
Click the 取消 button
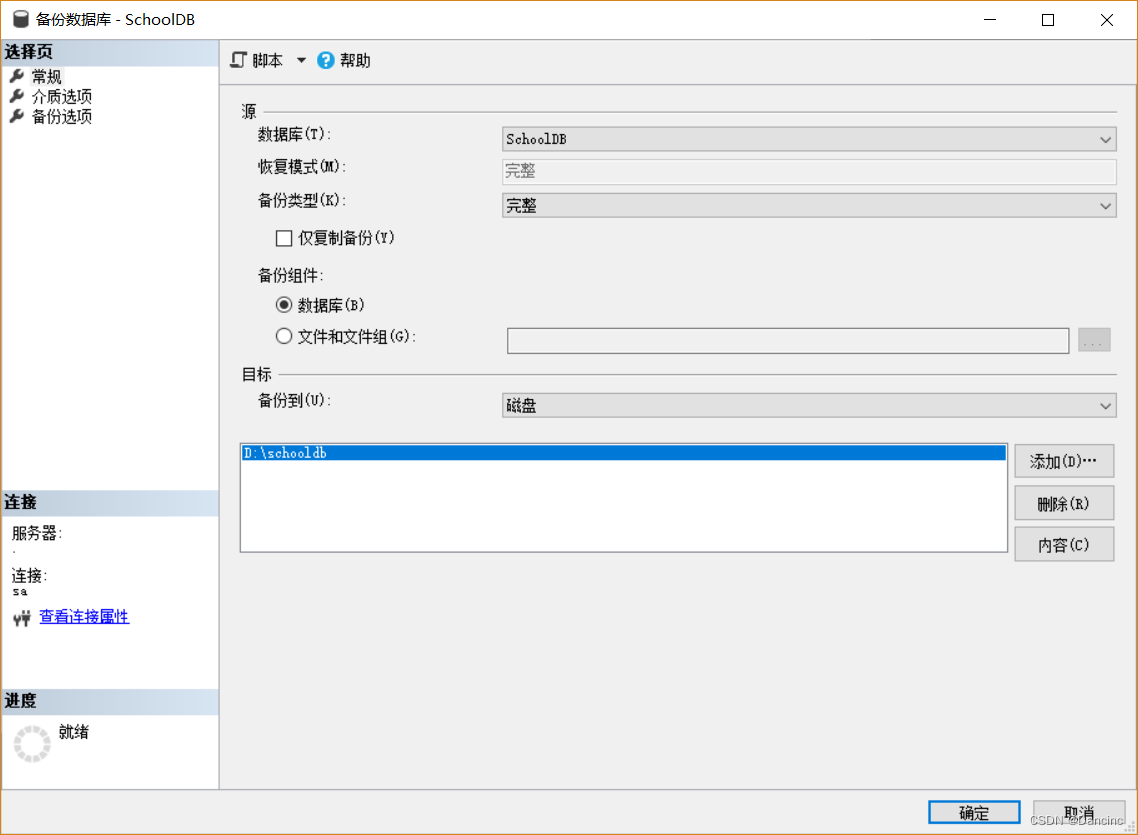tap(1078, 813)
